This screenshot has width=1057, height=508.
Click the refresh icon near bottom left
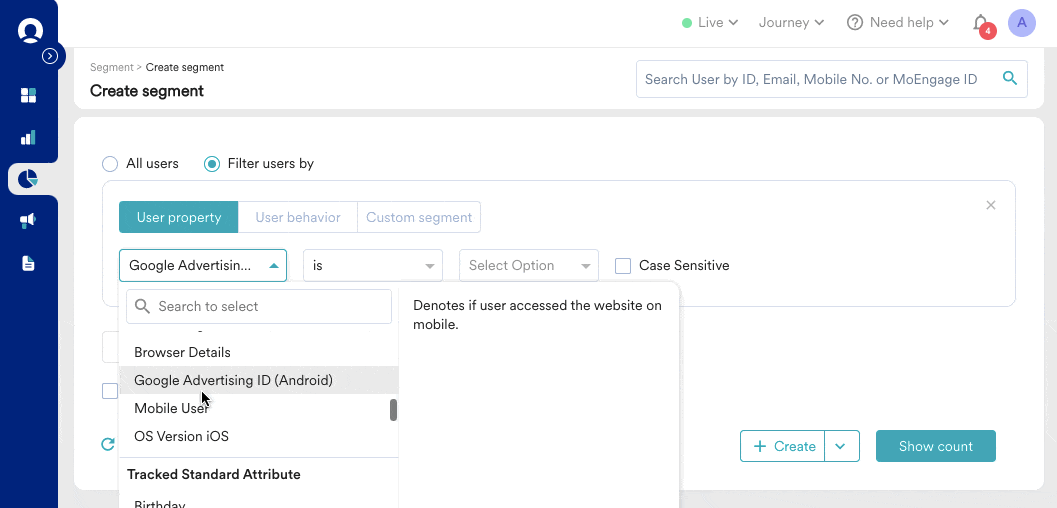click(108, 444)
